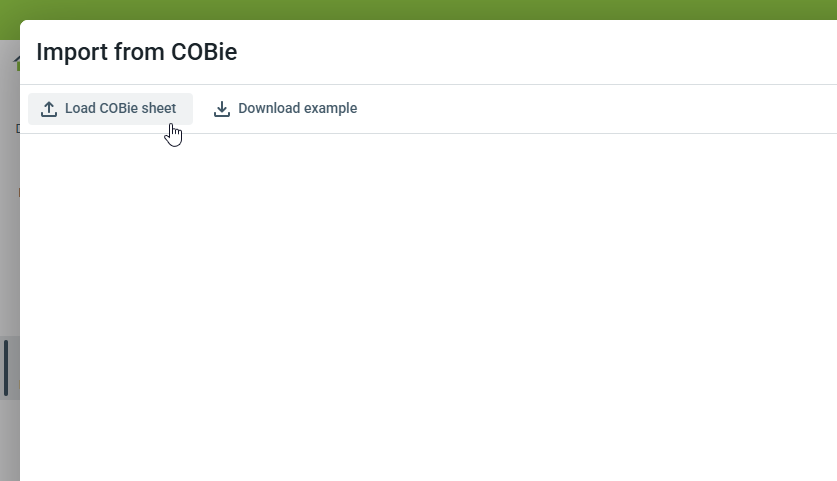Screen dimensions: 837x481
Task: Click the tray beneath the upload arrow
Action: (x=49, y=116)
